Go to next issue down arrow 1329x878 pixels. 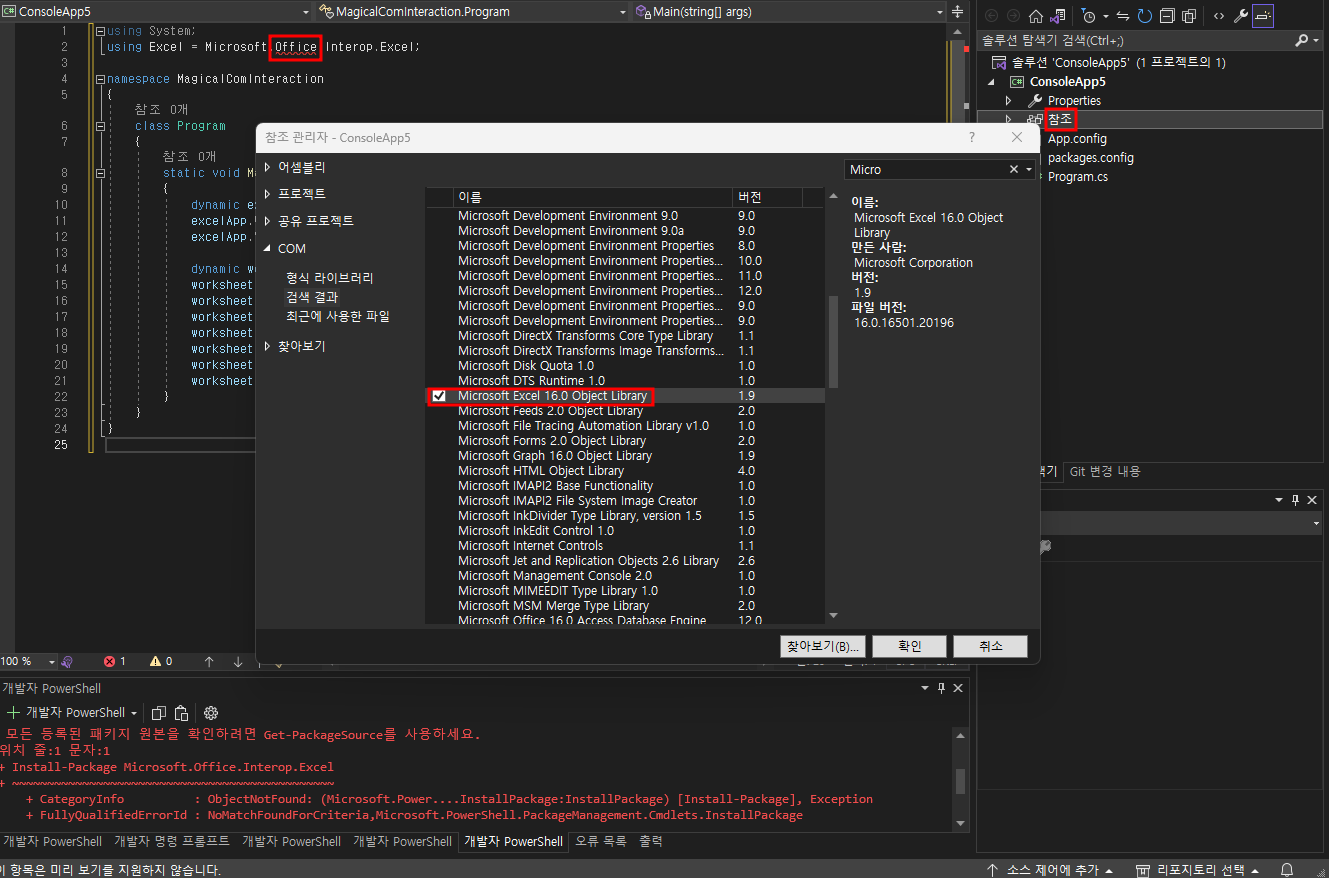point(238,662)
